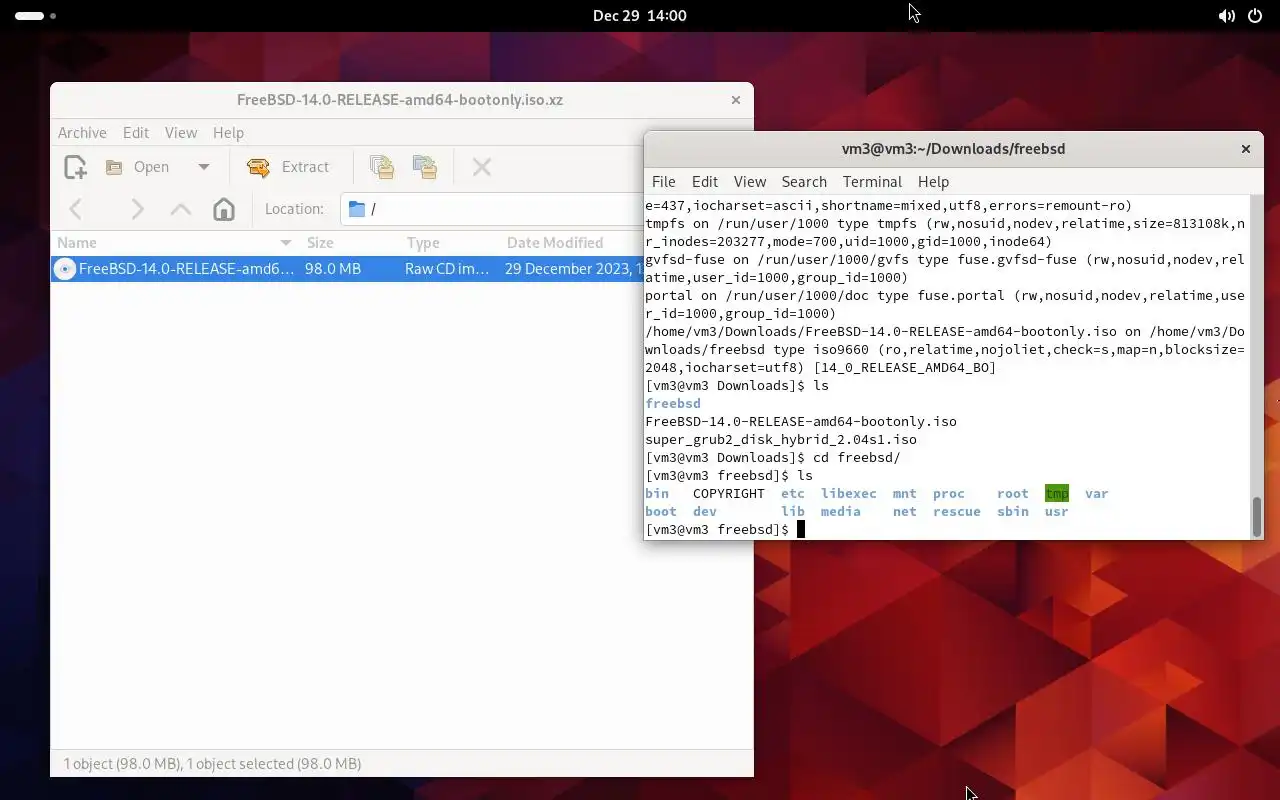The width and height of the screenshot is (1280, 800).
Task: Click the power icon in the top bar
Action: click(x=1255, y=16)
